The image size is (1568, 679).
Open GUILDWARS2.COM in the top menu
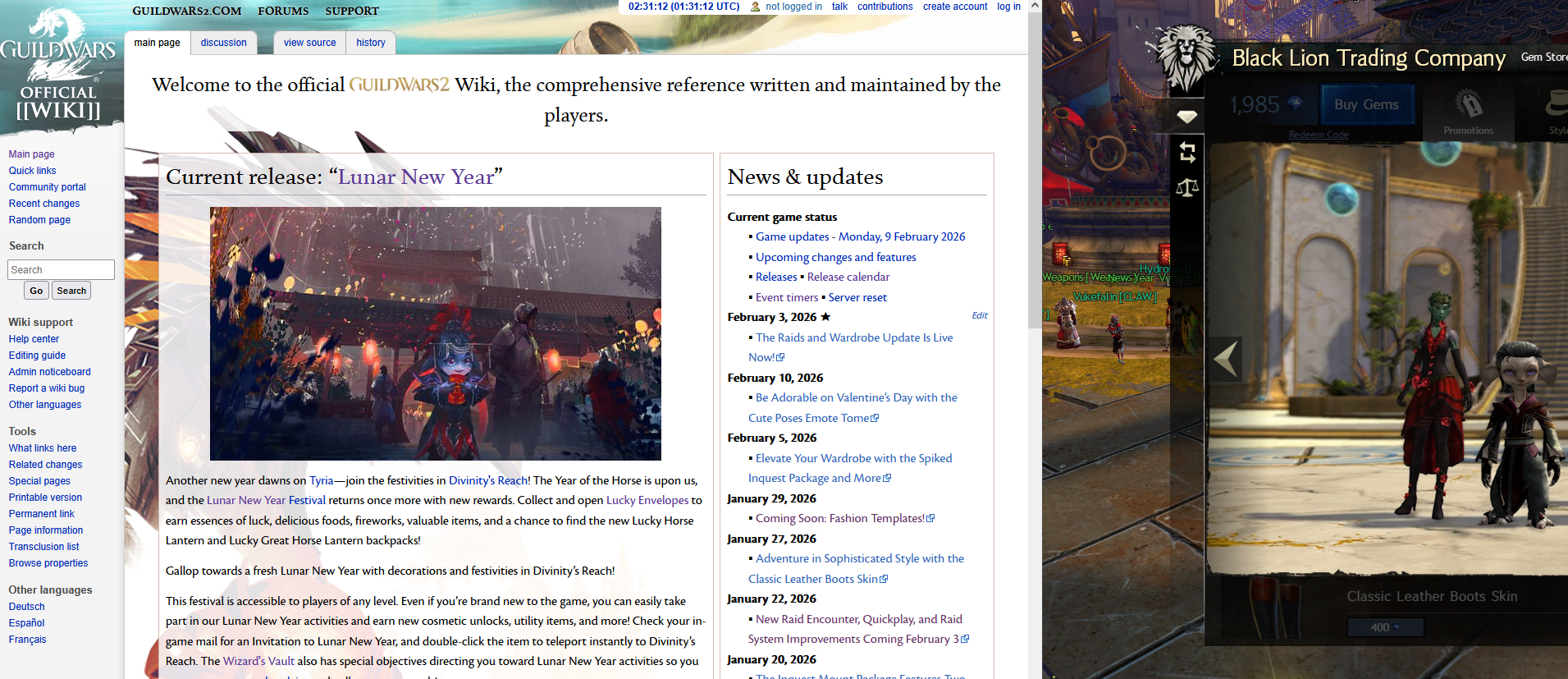click(x=187, y=11)
